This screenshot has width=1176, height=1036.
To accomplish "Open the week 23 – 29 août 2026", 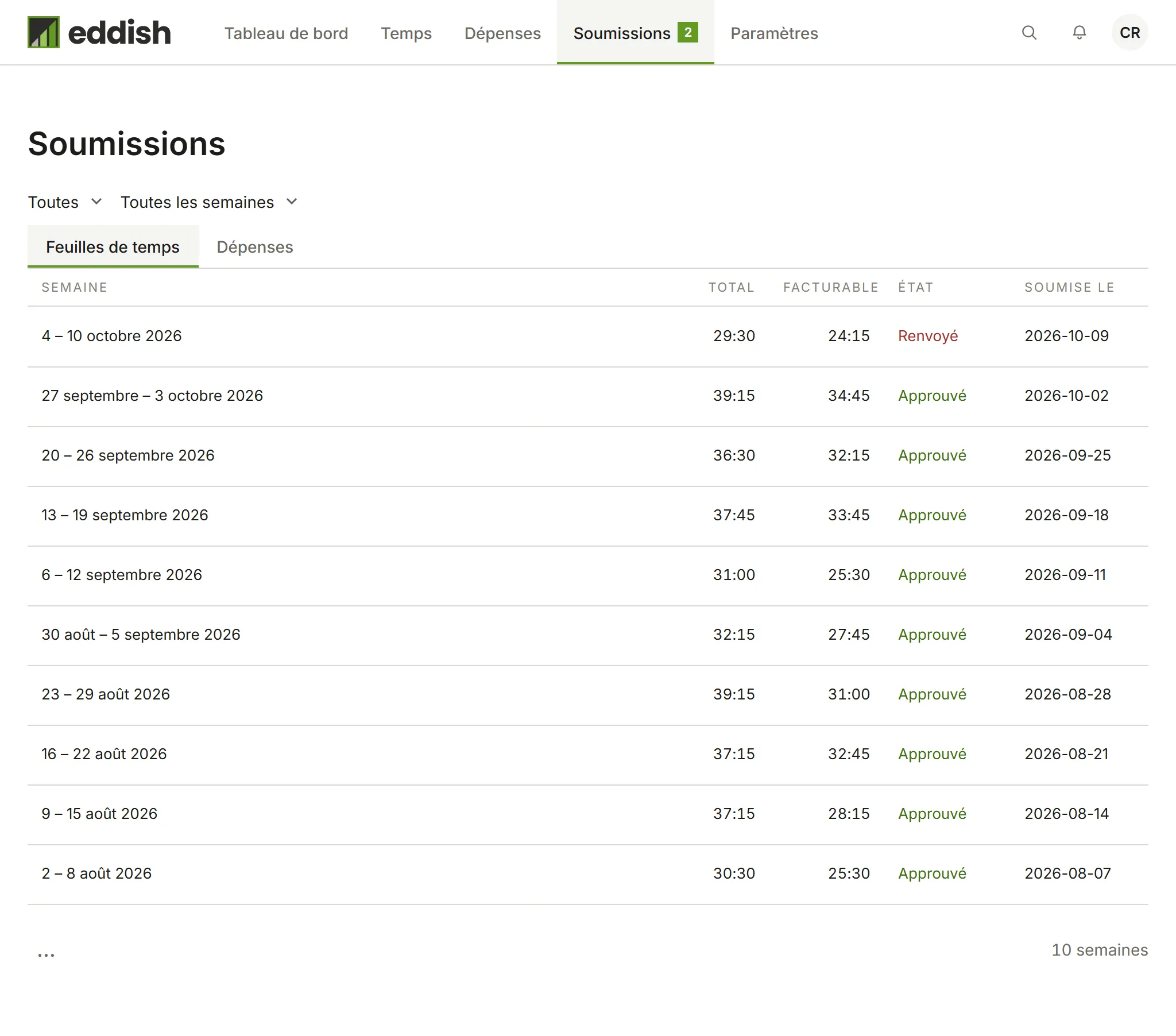I will (x=587, y=695).
